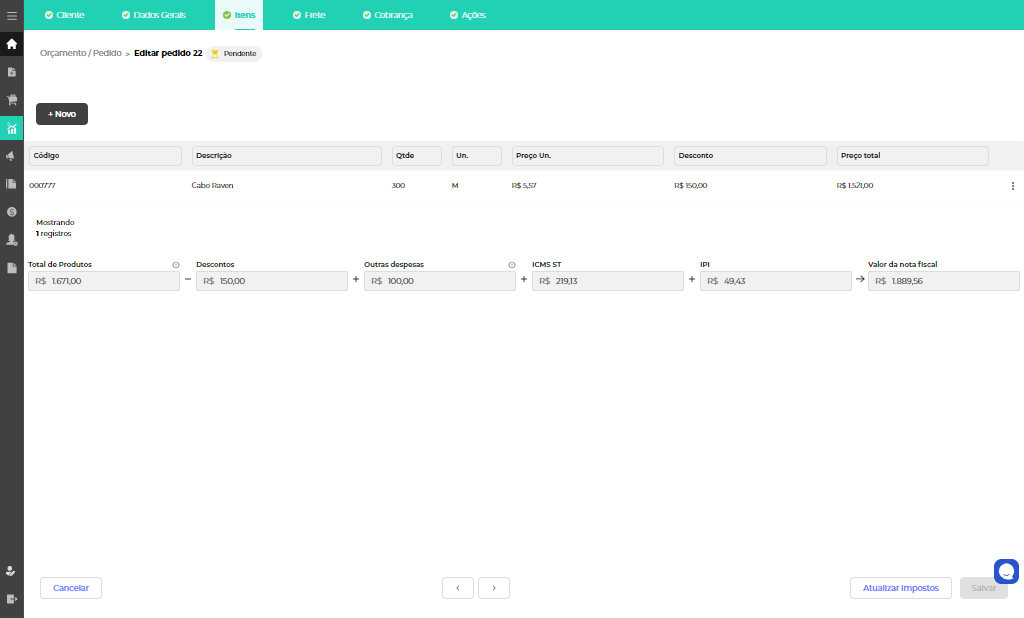
Task: Click the Orçamento / Pedido breadcrumb link
Action: (x=80, y=53)
